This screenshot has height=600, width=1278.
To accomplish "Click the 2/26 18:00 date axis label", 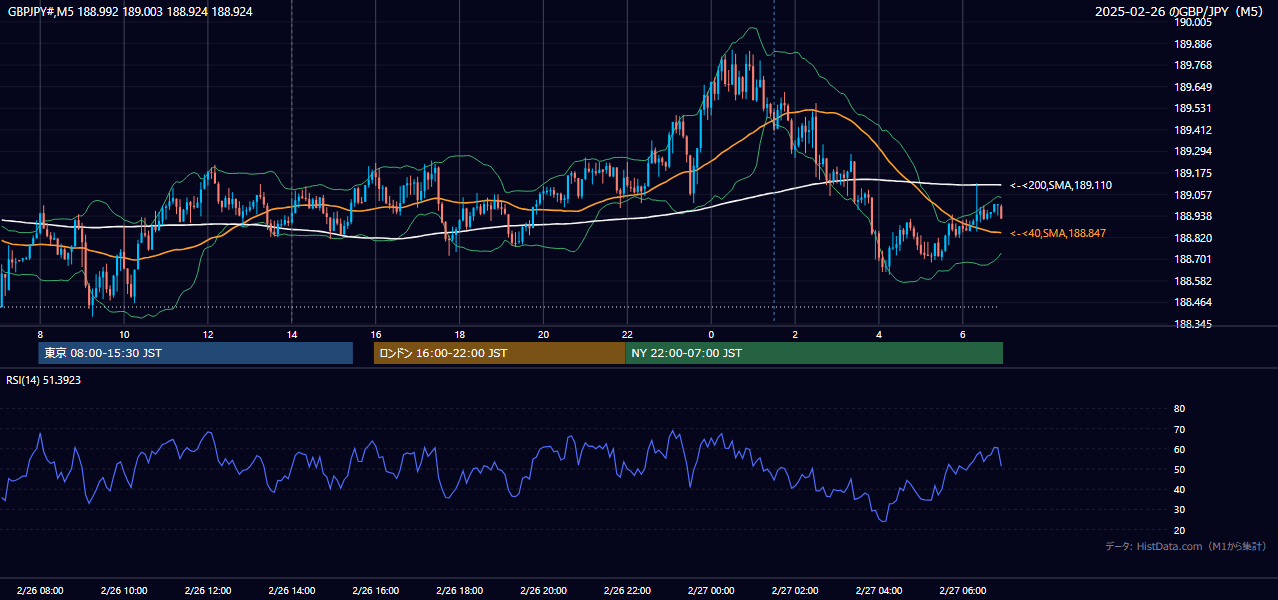I will [x=460, y=591].
